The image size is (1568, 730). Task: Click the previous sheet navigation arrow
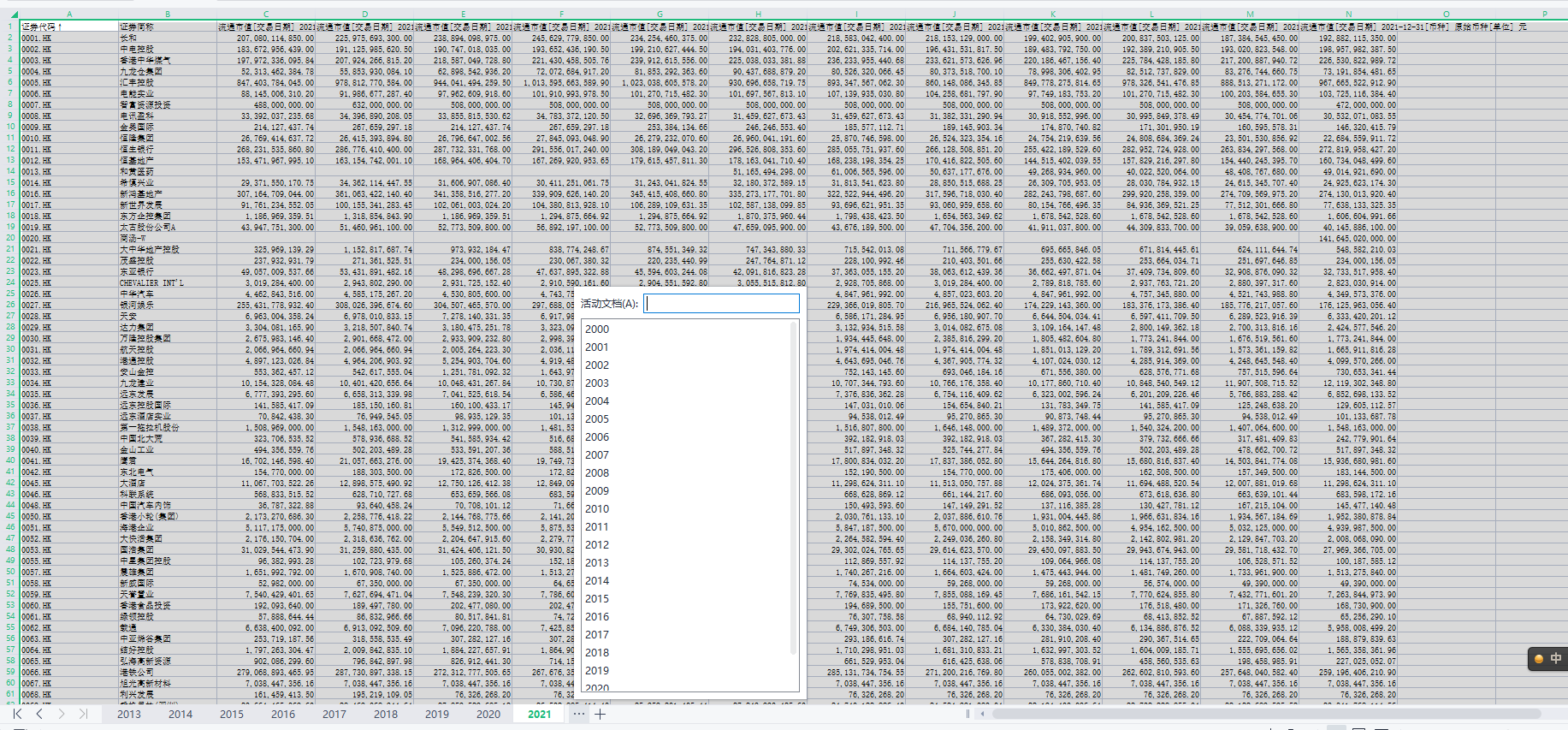(39, 714)
